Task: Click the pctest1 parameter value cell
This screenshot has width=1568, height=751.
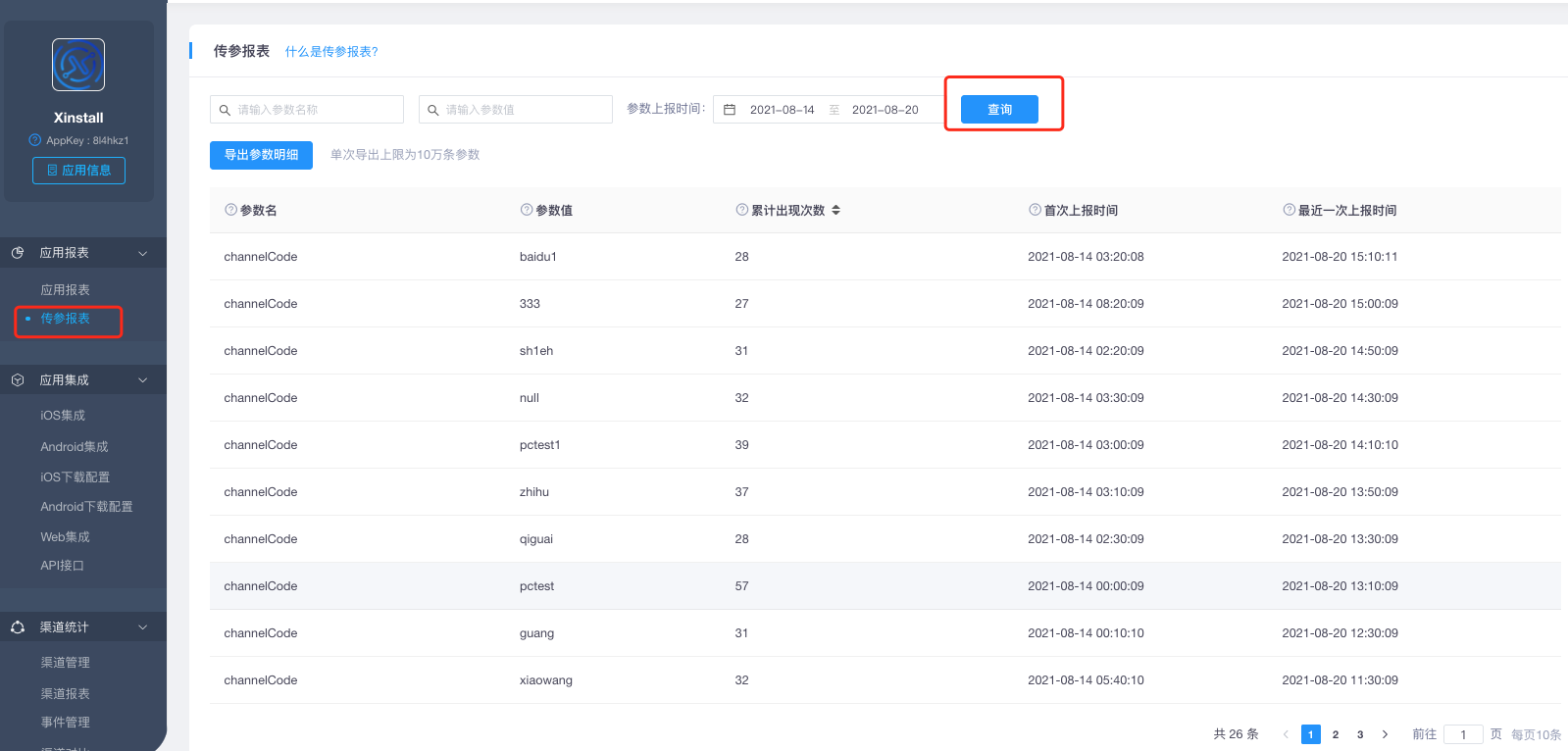Action: click(x=540, y=445)
